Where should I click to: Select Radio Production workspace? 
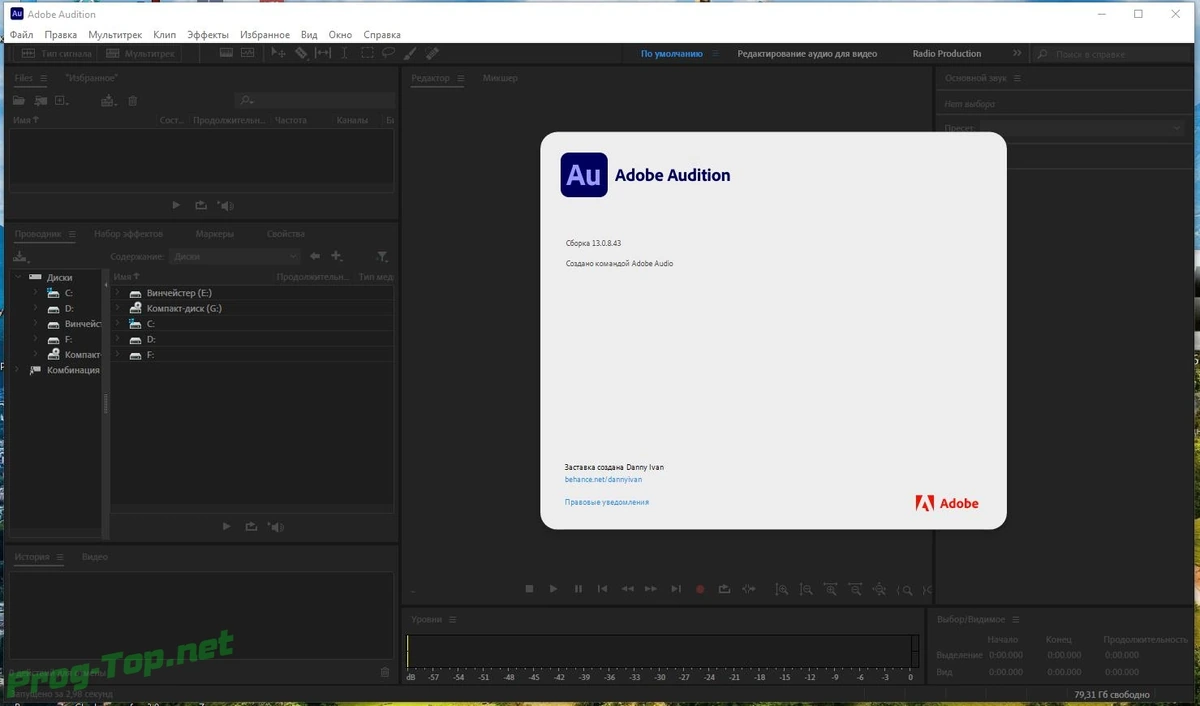click(947, 54)
